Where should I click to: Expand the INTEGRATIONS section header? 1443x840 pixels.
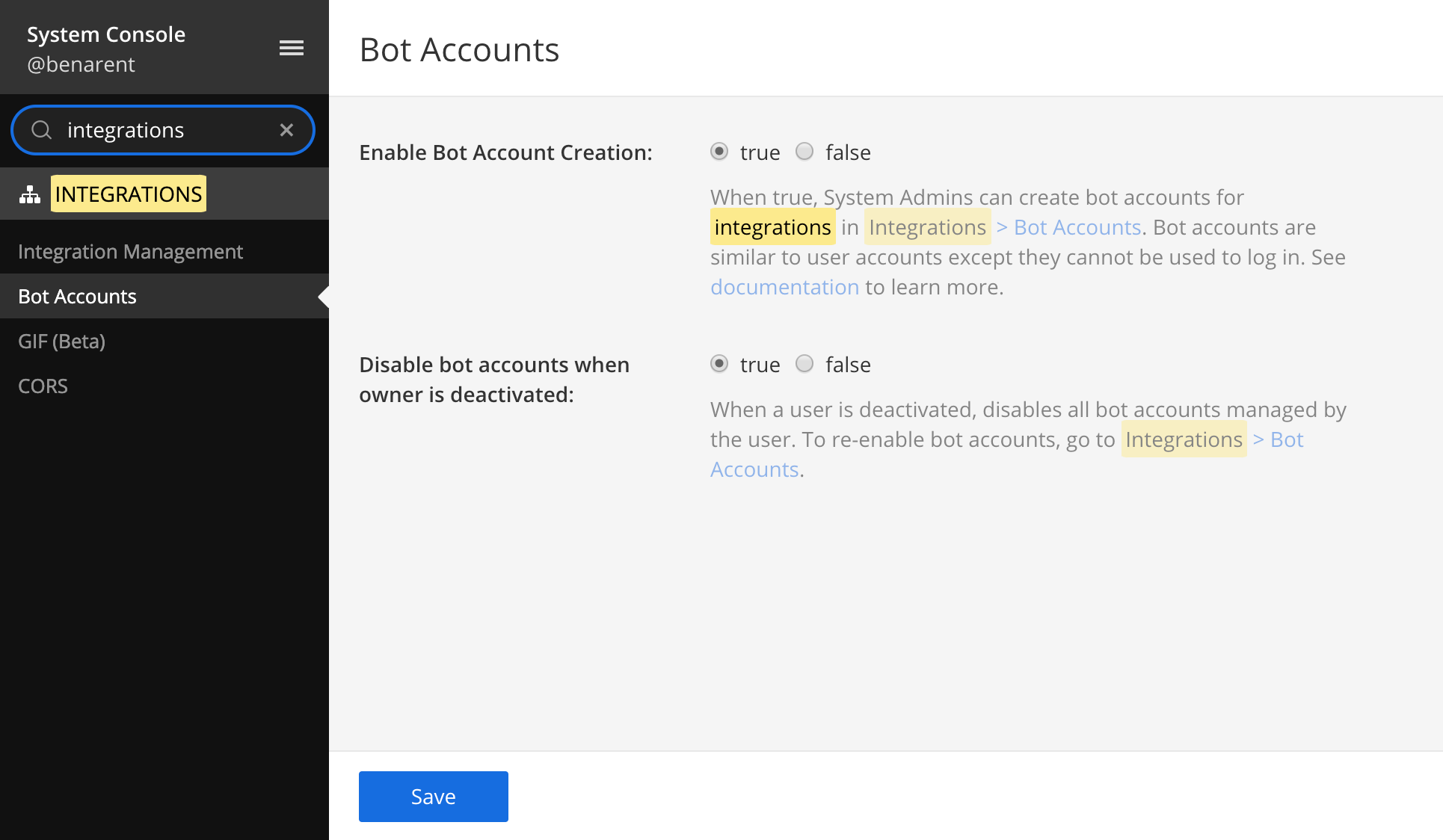pyautogui.click(x=128, y=194)
